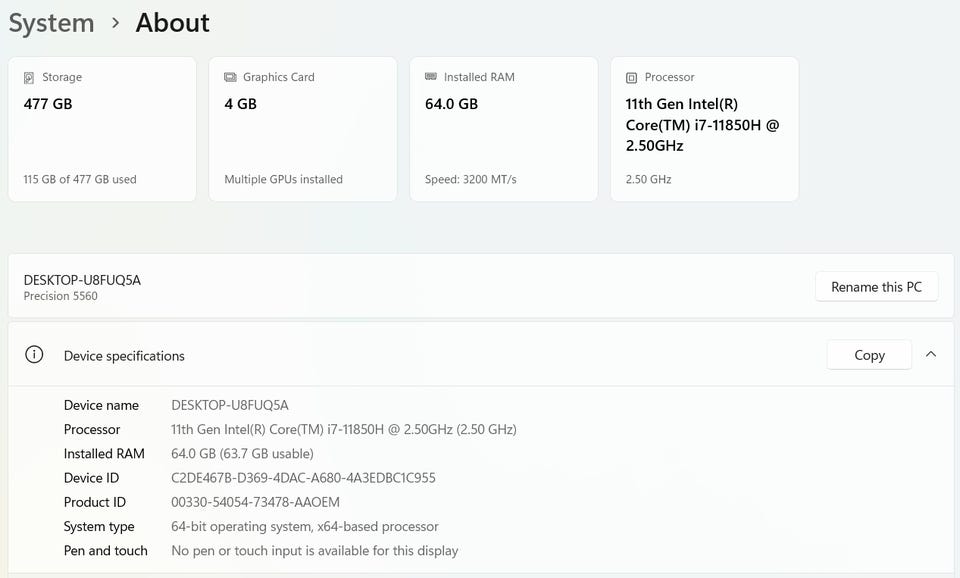Click the System type value text
The image size is (960, 578).
pyautogui.click(x=305, y=526)
